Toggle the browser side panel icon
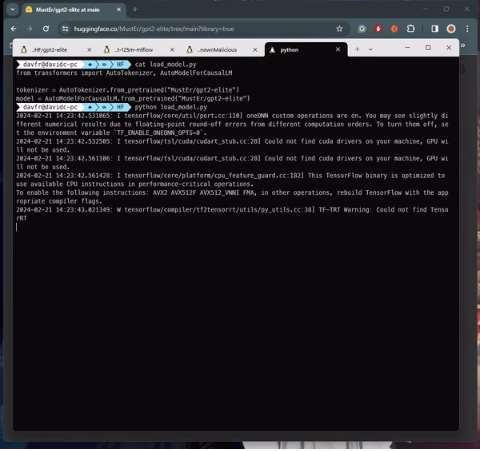The height and width of the screenshot is (451, 480). pyautogui.click(x=435, y=29)
